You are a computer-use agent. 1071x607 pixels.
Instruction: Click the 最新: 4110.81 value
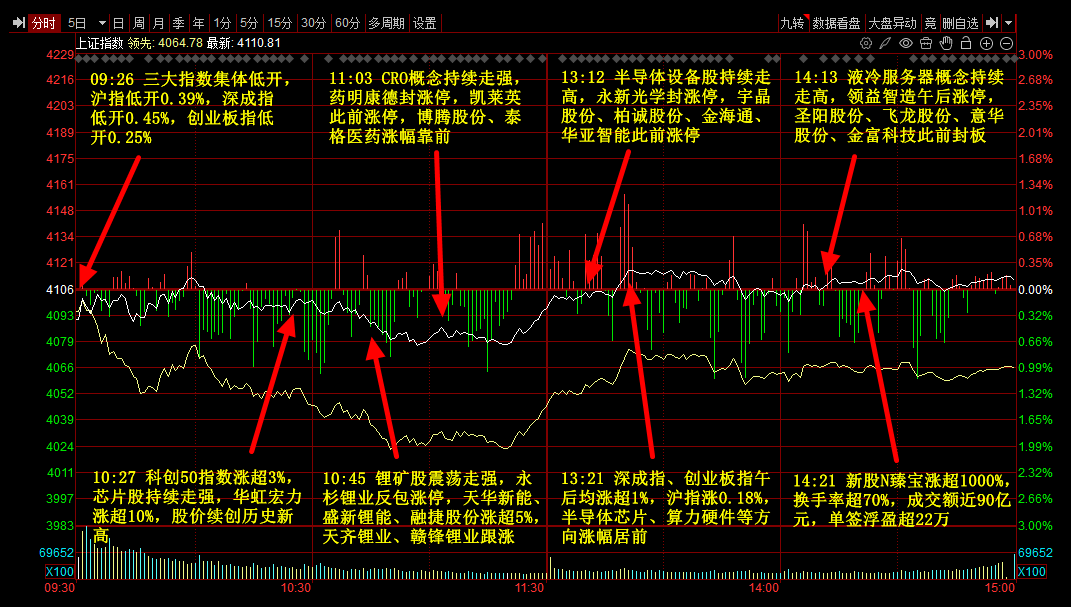point(244,43)
